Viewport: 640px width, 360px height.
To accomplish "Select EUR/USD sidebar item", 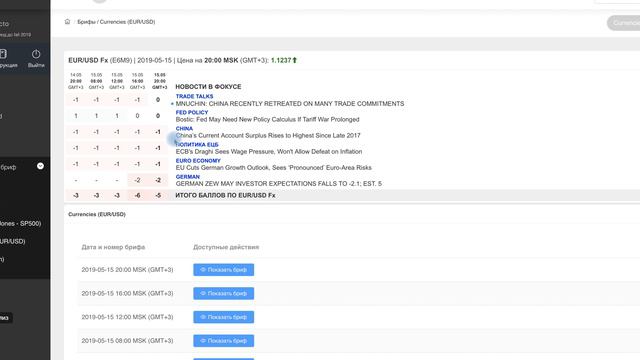I will (13, 241).
